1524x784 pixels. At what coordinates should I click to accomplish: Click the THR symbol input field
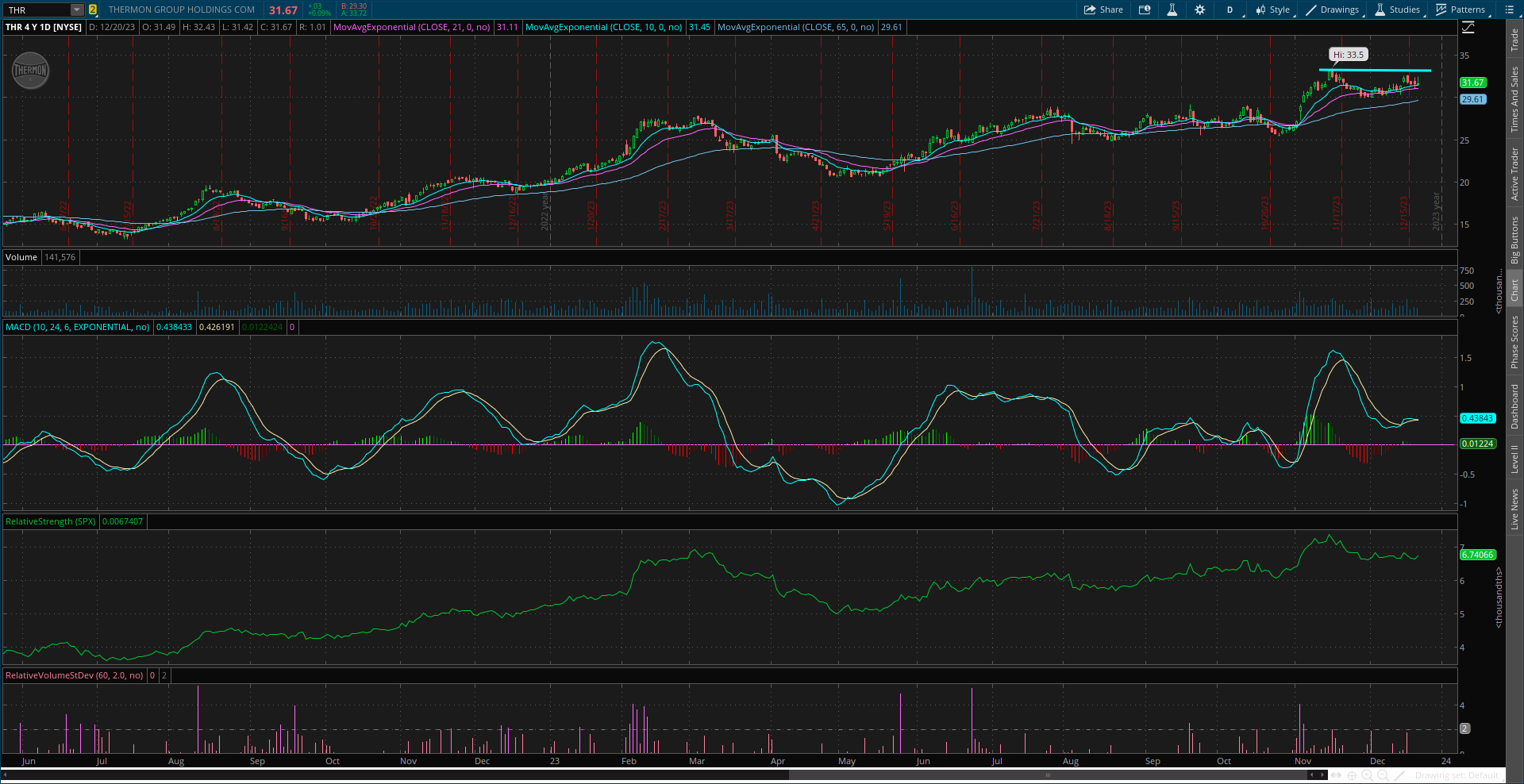[37, 10]
